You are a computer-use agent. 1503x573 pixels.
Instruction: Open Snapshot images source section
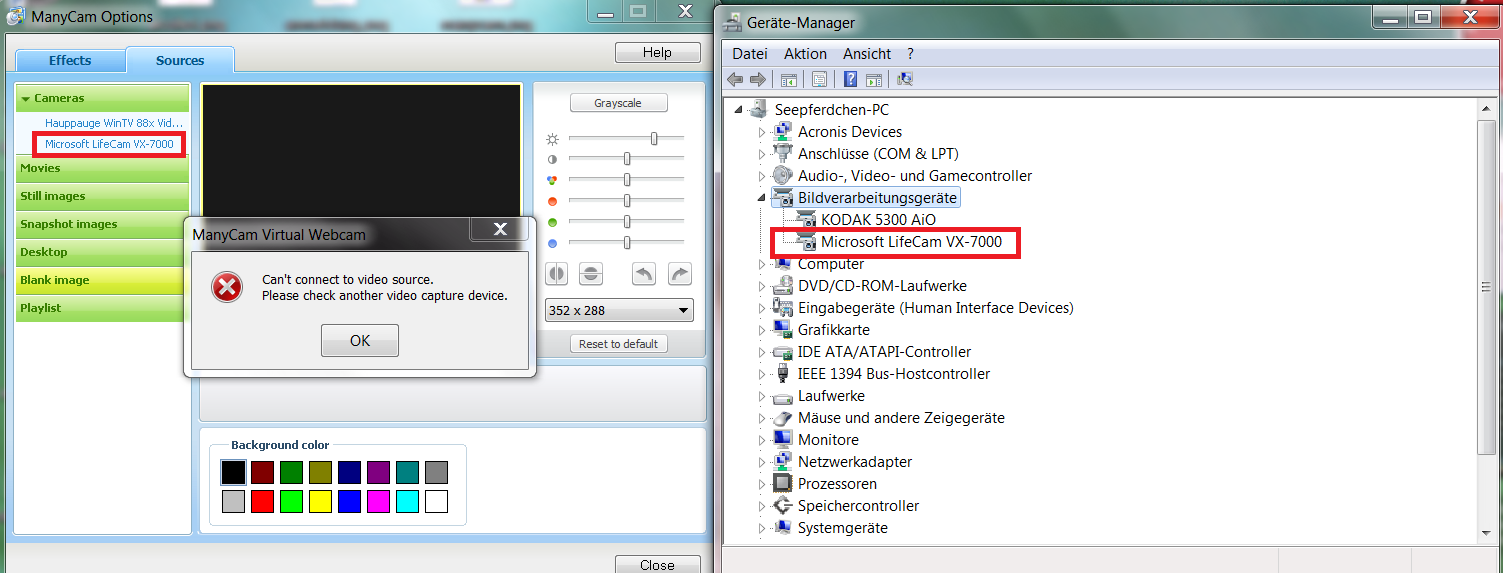click(x=102, y=224)
